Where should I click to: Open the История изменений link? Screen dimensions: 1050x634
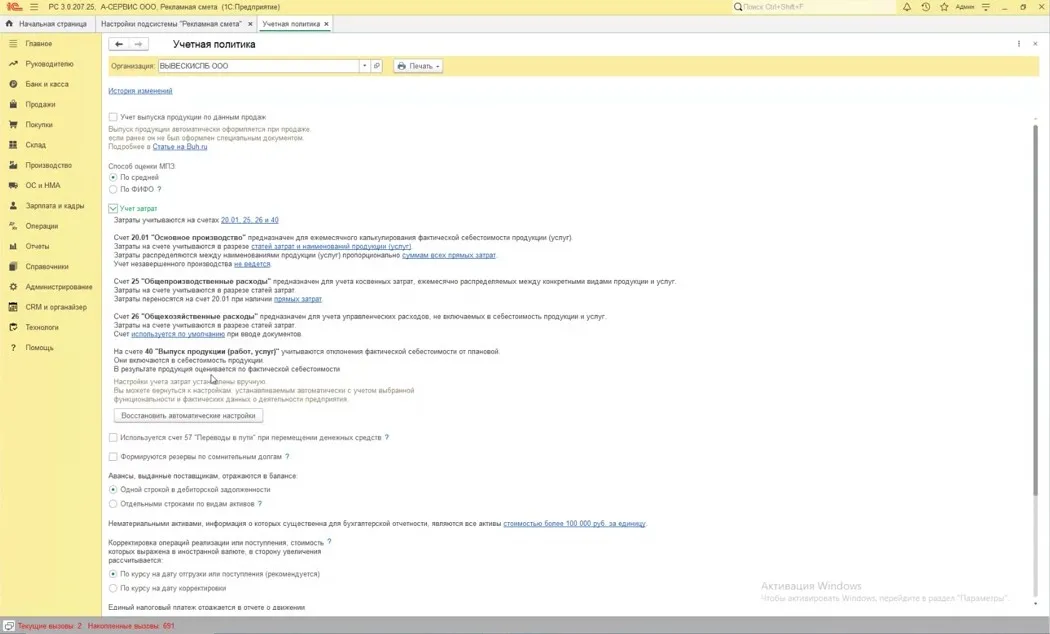[x=140, y=91]
